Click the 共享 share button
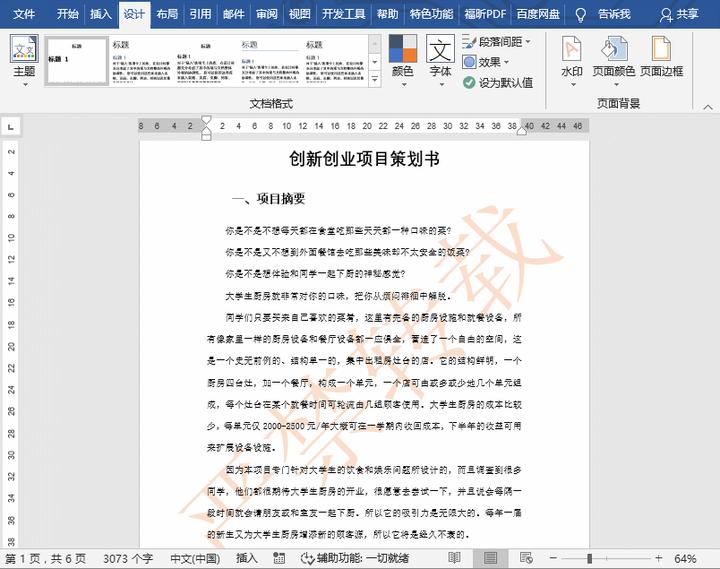 click(x=679, y=14)
